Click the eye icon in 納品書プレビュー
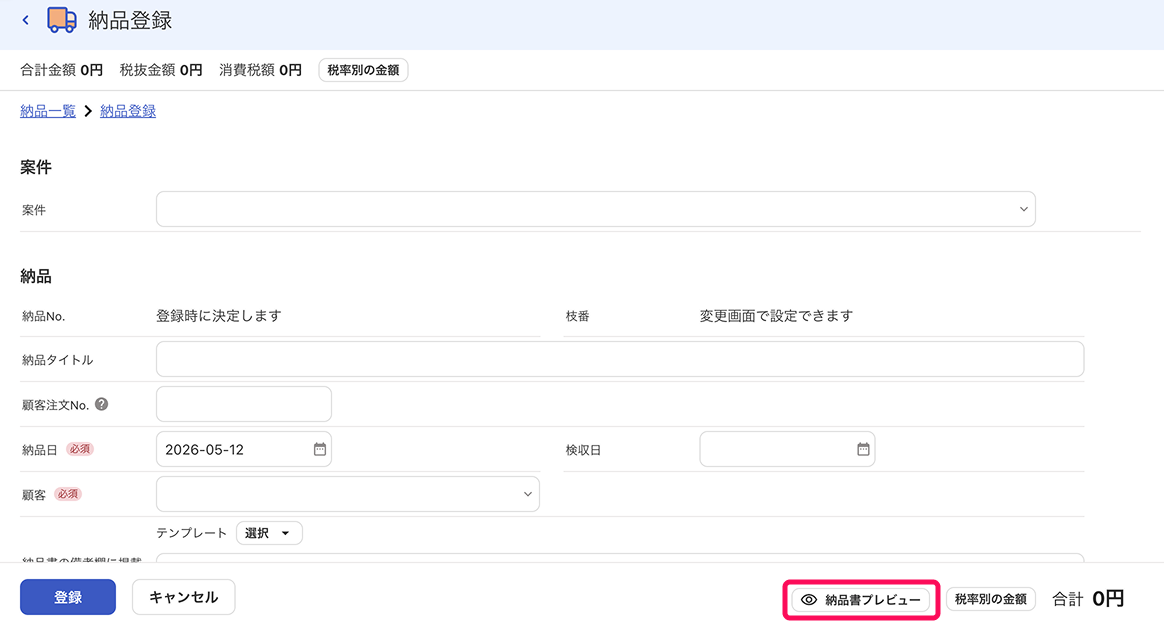This screenshot has width=1164, height=631. (x=809, y=600)
